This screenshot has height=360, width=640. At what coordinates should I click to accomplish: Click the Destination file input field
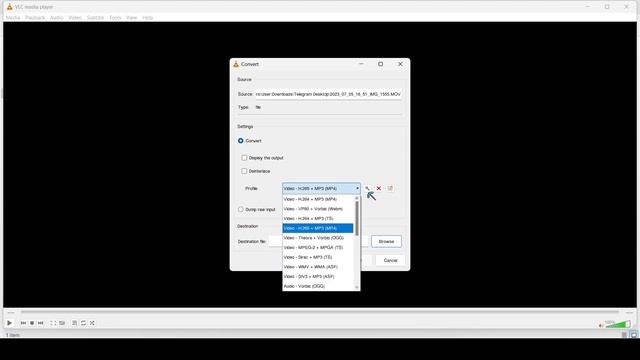pos(318,241)
